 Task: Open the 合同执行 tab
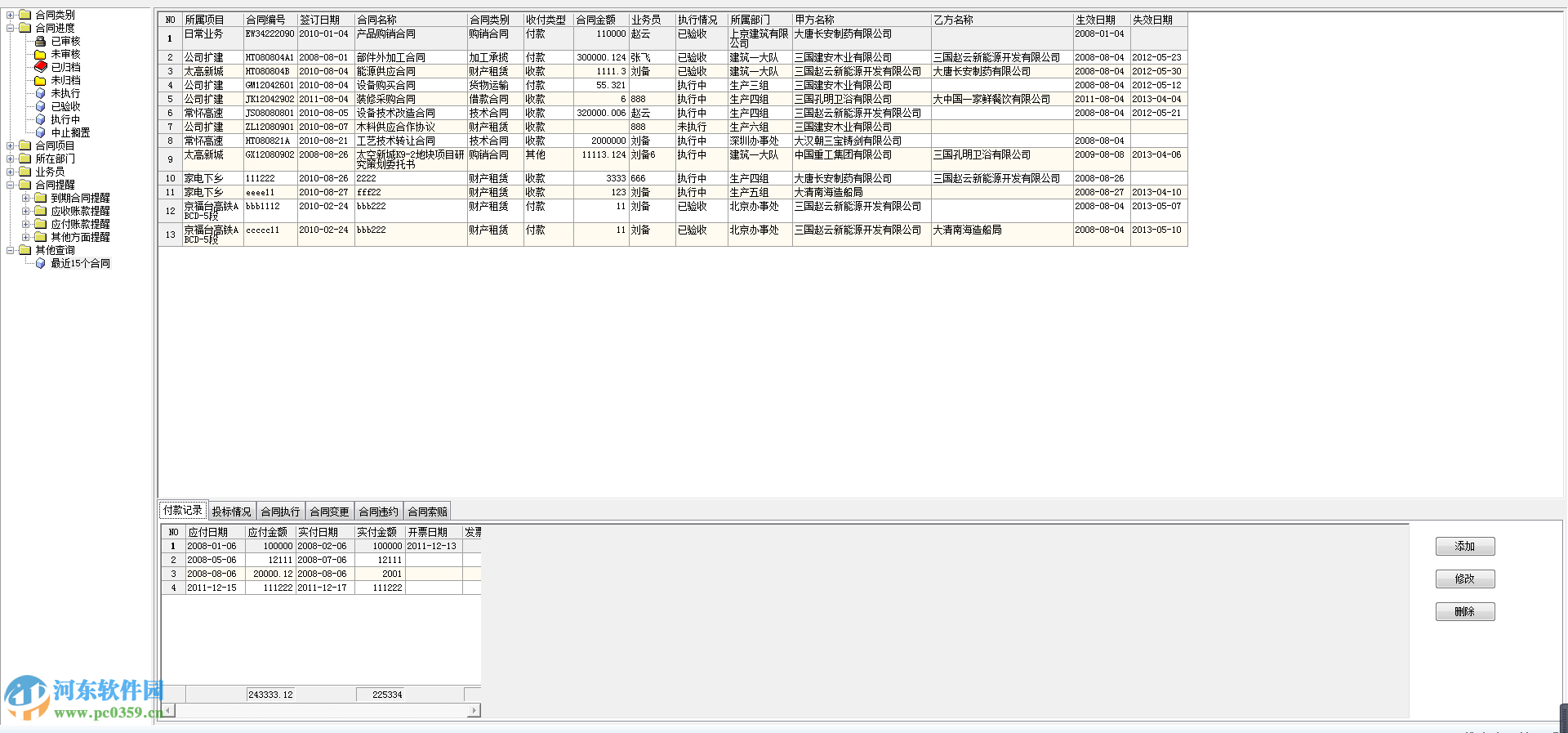(281, 512)
